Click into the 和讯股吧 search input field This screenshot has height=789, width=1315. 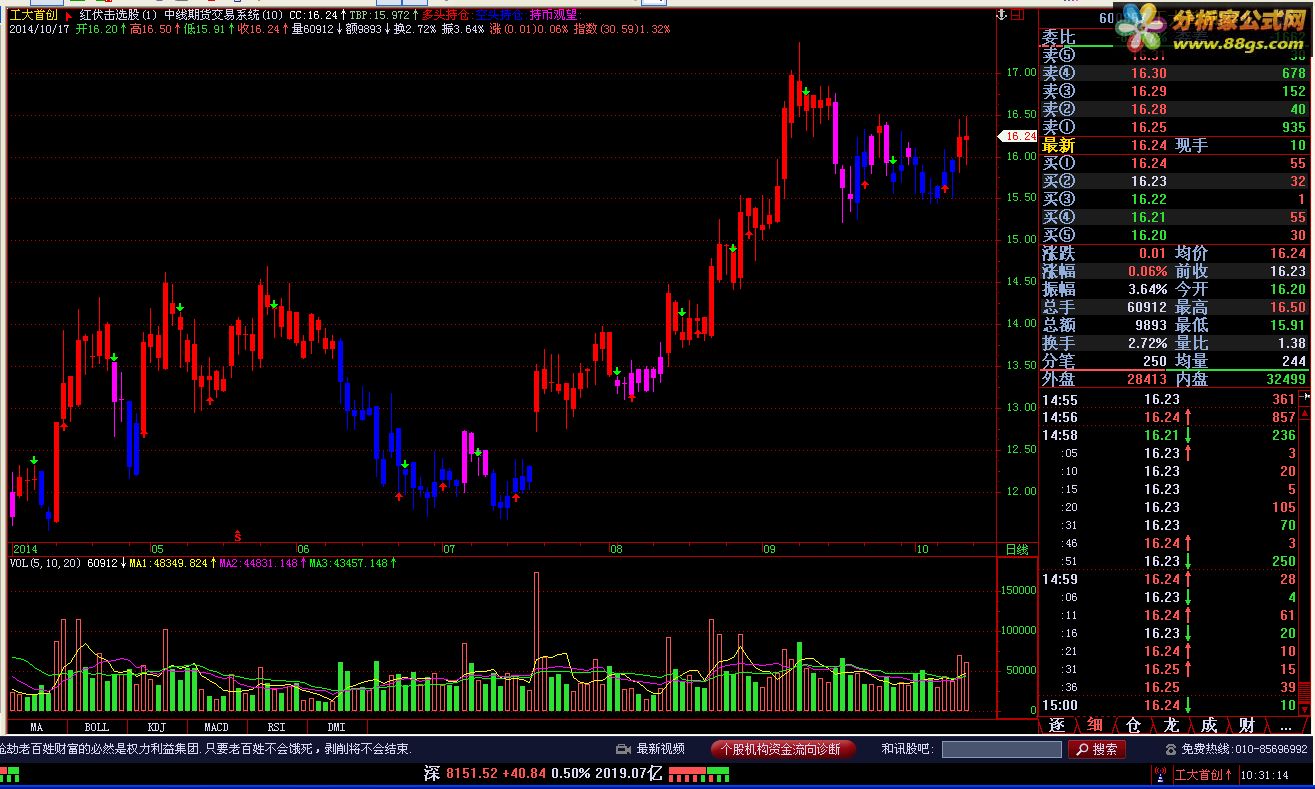(1001, 749)
